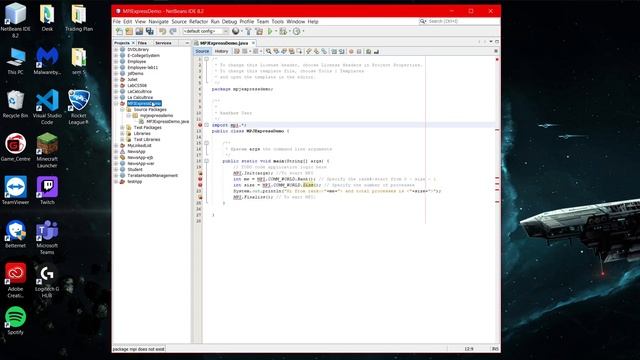The height and width of the screenshot is (360, 640).
Task: Click the Clean and Build icon
Action: 259,31
